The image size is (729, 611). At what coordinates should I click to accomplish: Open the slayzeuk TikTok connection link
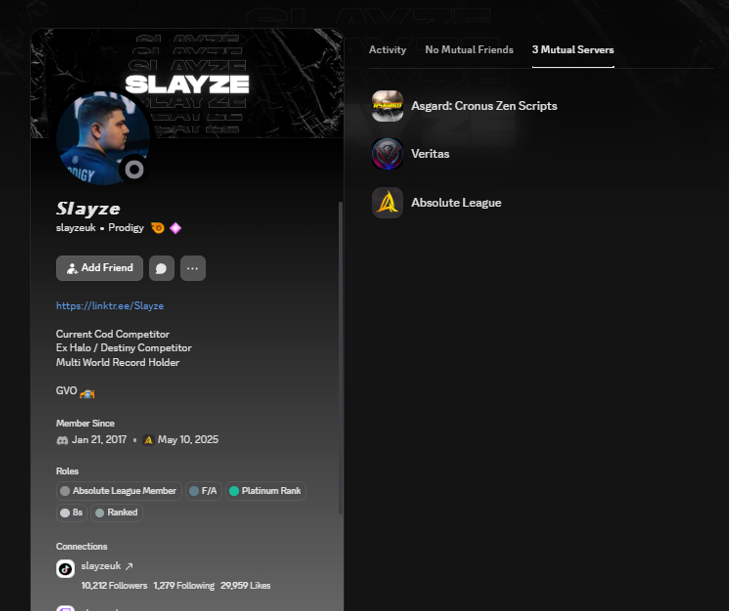pyautogui.click(x=101, y=566)
